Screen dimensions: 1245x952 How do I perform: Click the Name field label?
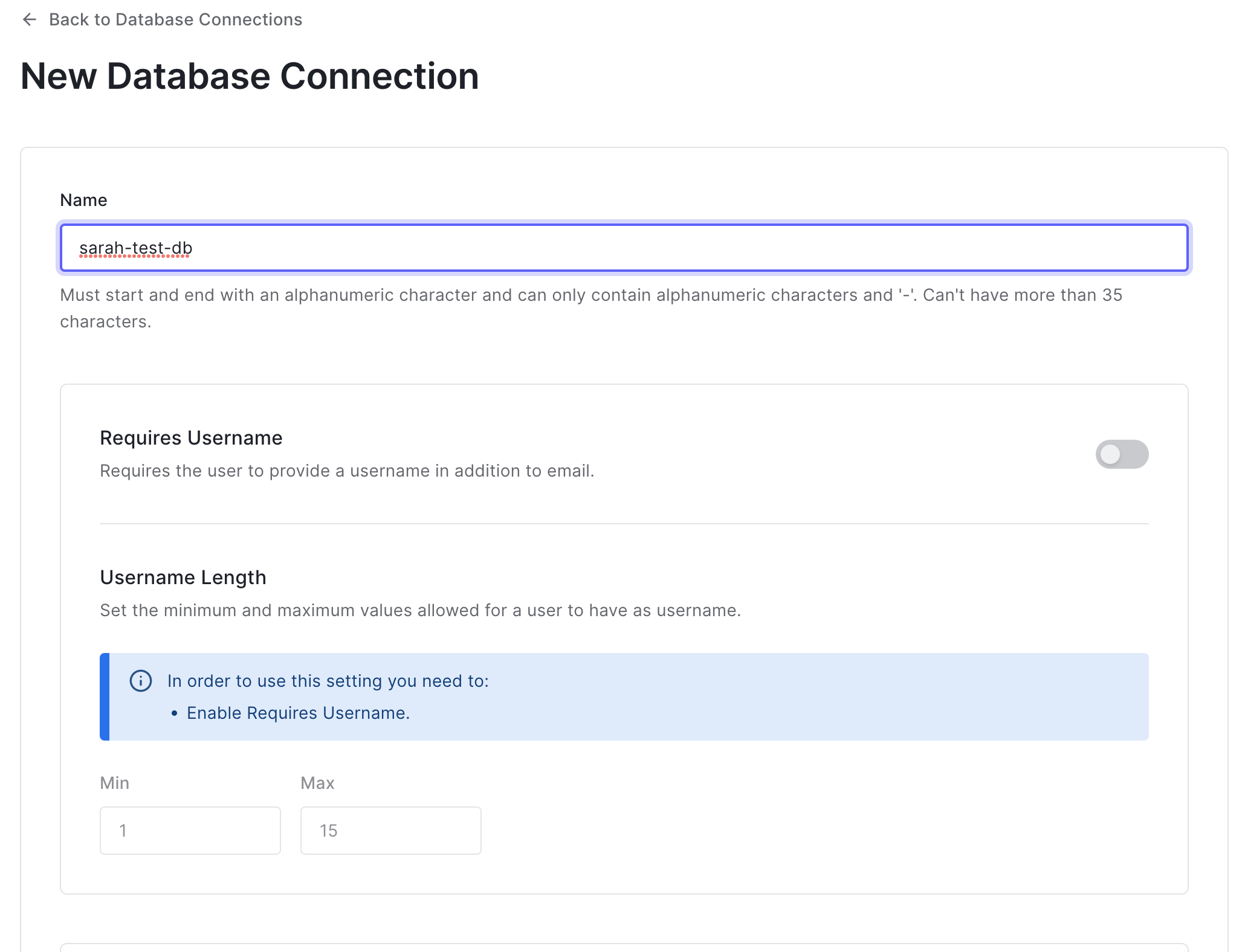pos(83,201)
